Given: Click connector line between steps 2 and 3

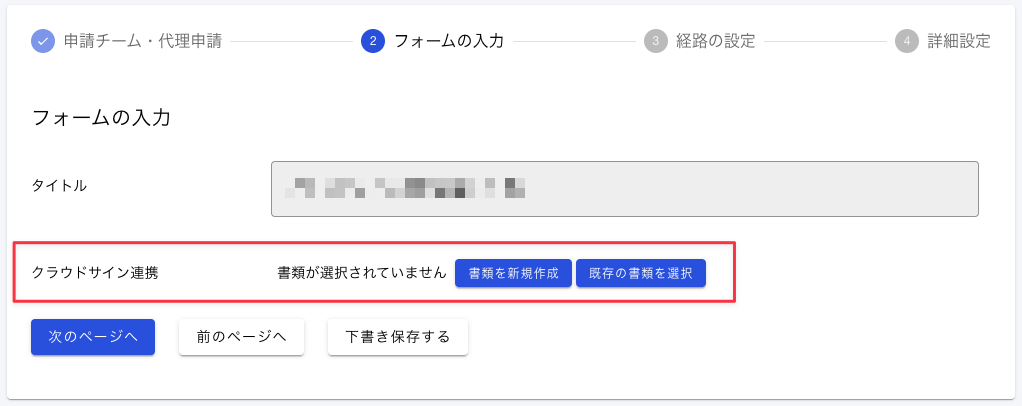Looking at the screenshot, I should click(574, 42).
